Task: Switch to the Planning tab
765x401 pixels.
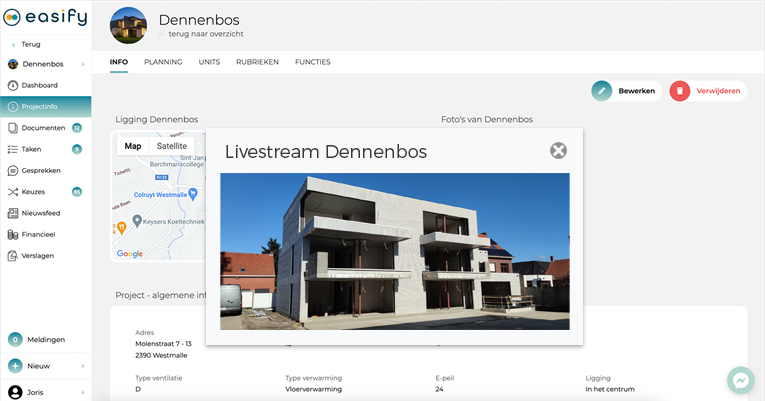Action: (x=163, y=62)
